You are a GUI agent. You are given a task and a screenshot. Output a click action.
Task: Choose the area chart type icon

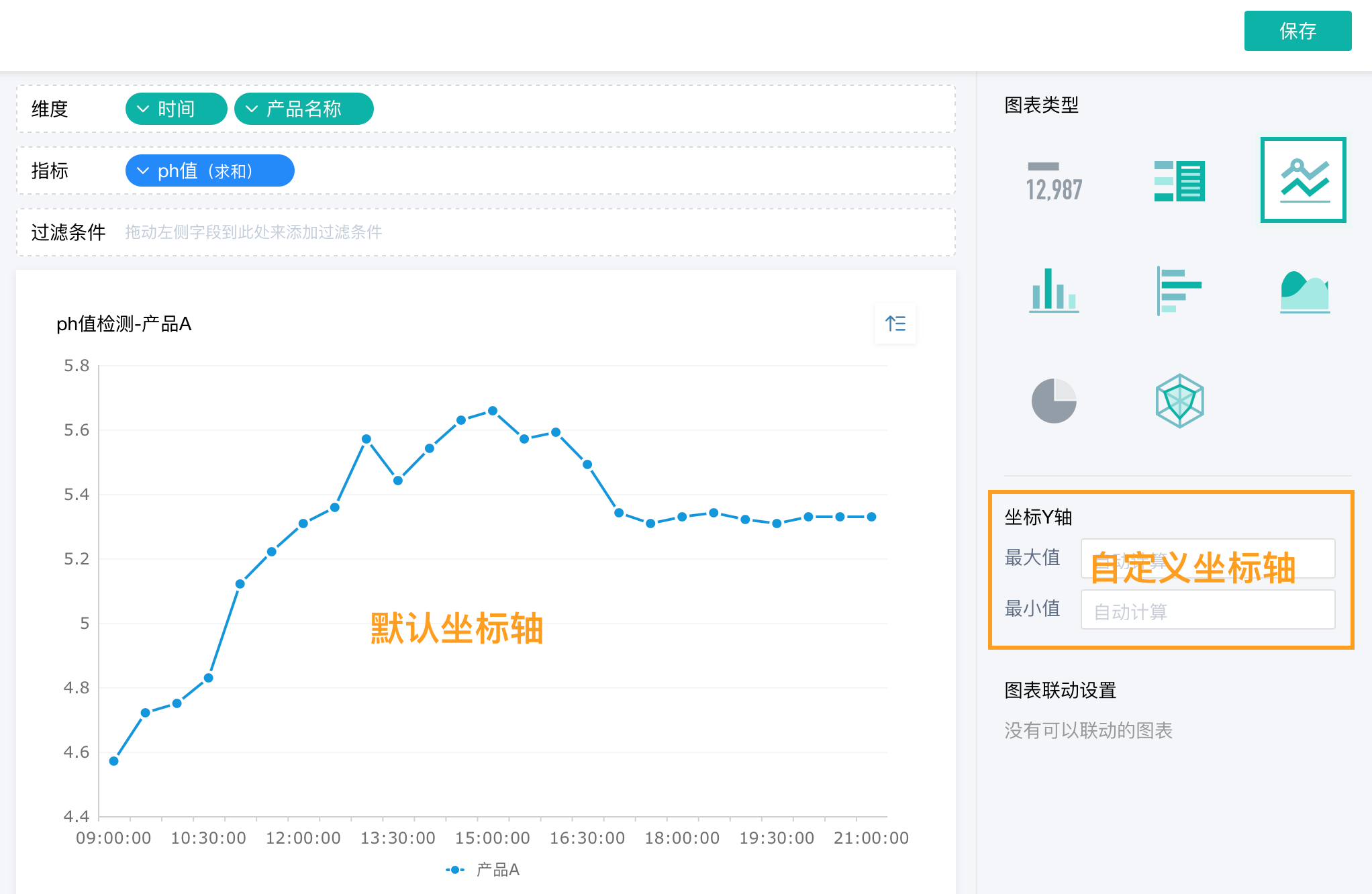pos(1305,291)
